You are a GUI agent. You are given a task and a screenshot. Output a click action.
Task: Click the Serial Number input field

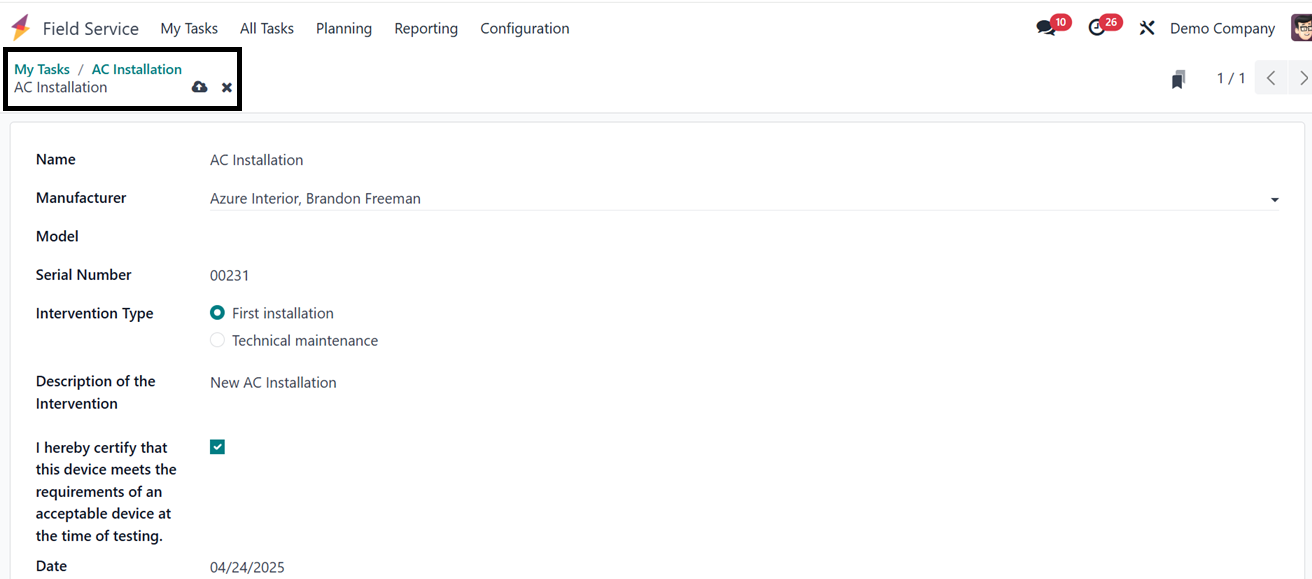pos(740,275)
